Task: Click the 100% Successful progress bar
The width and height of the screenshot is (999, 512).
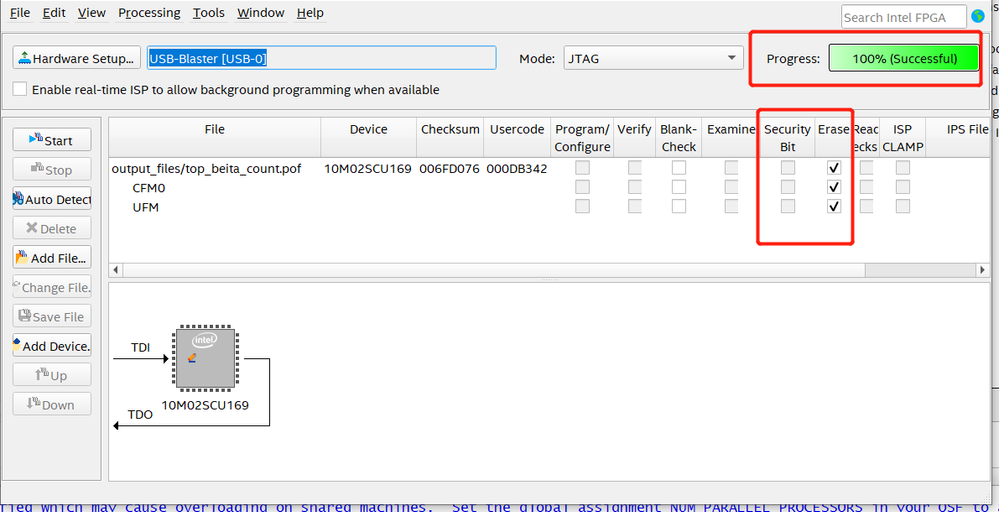Action: point(903,59)
